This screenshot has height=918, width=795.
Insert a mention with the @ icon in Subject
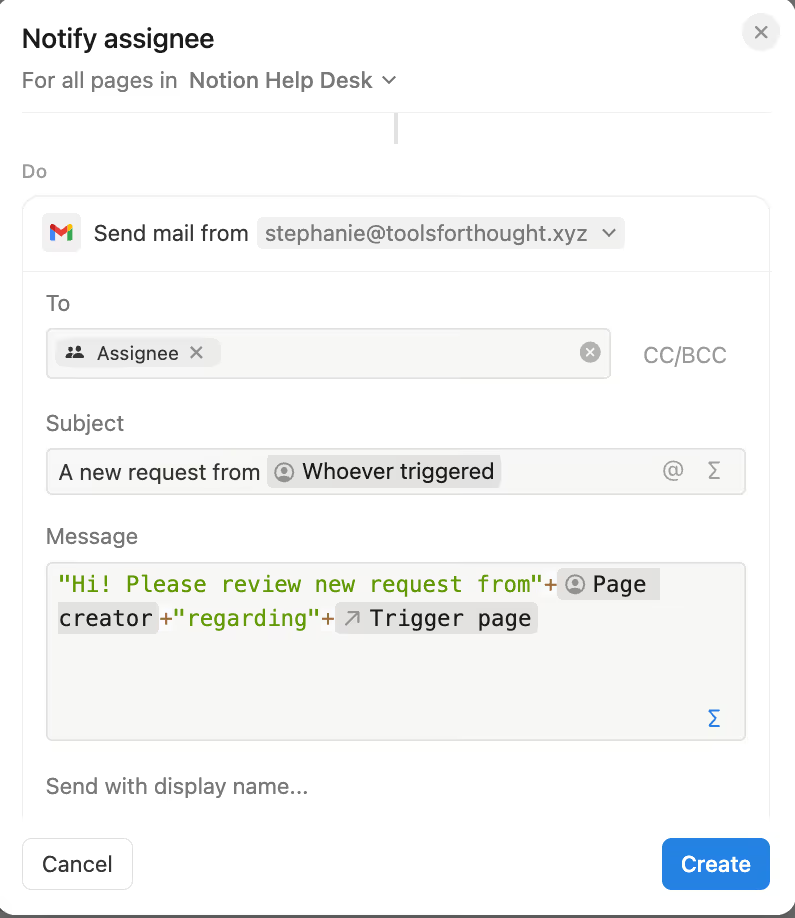tap(673, 471)
